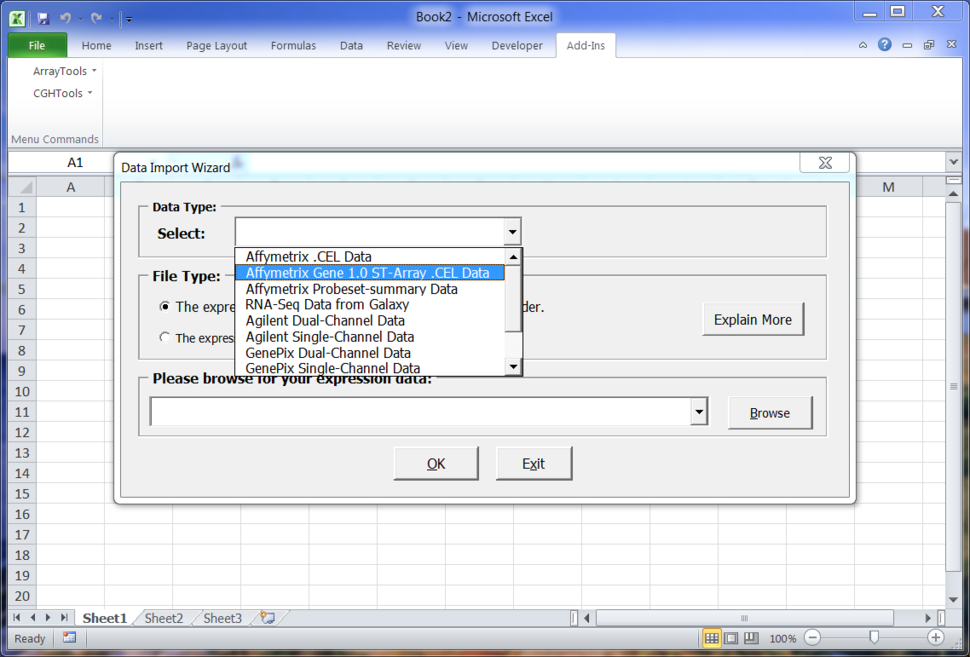
Task: Switch to Page Layout view icon
Action: pos(731,638)
